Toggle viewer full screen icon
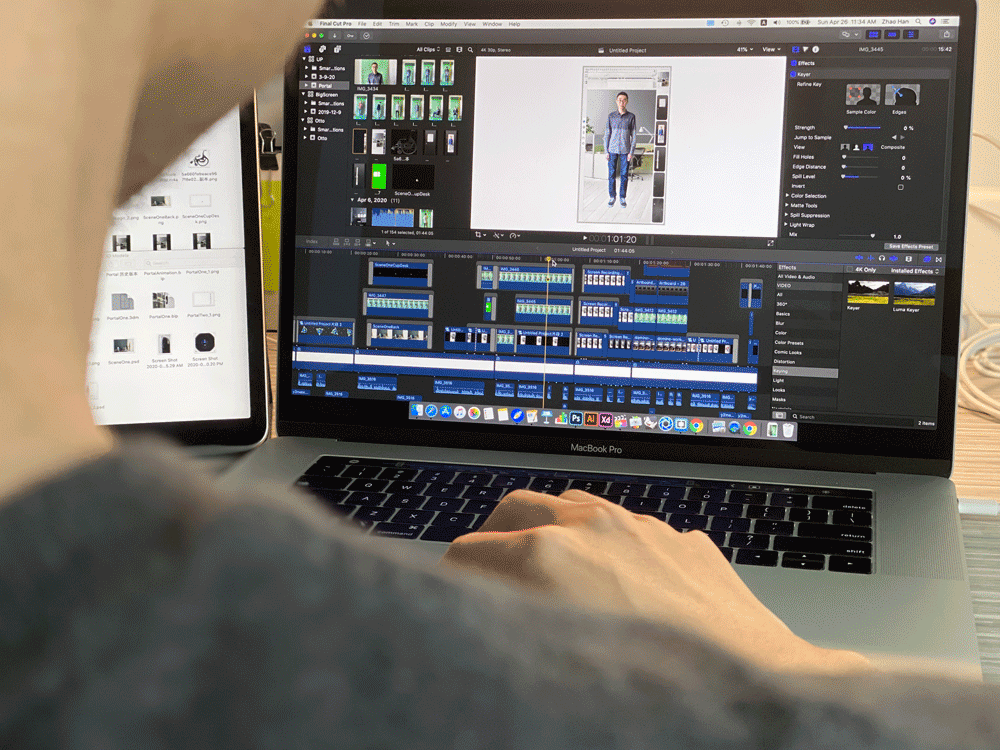The image size is (1000, 750). [x=770, y=243]
